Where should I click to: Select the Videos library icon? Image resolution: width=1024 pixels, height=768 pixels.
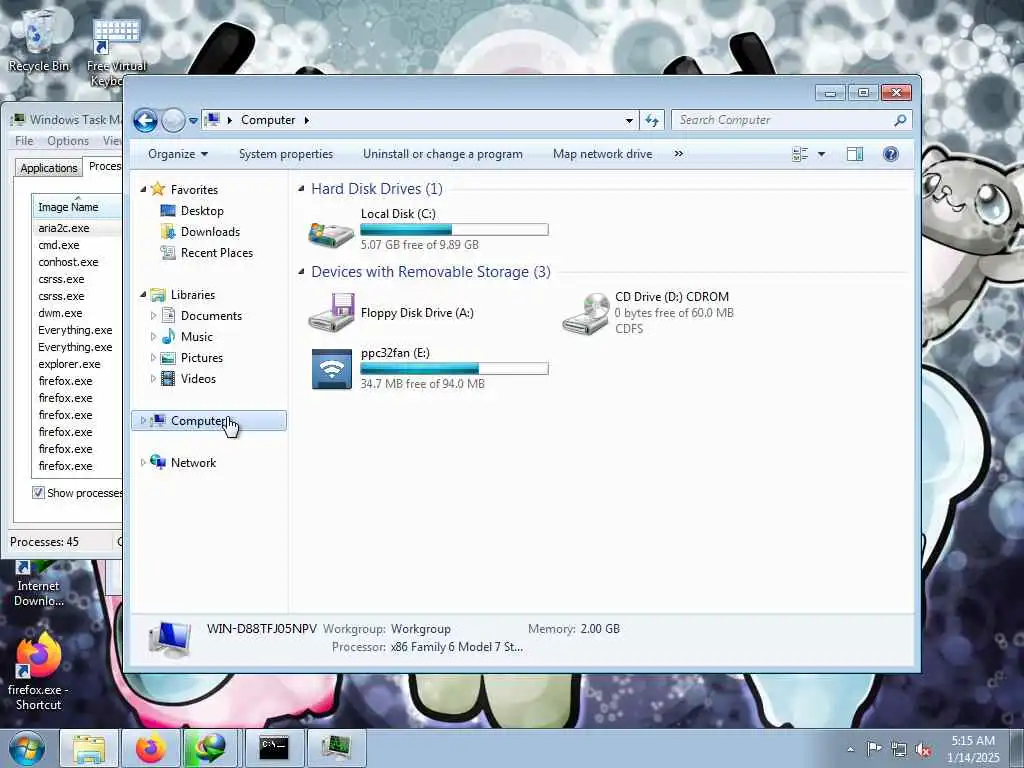click(168, 379)
